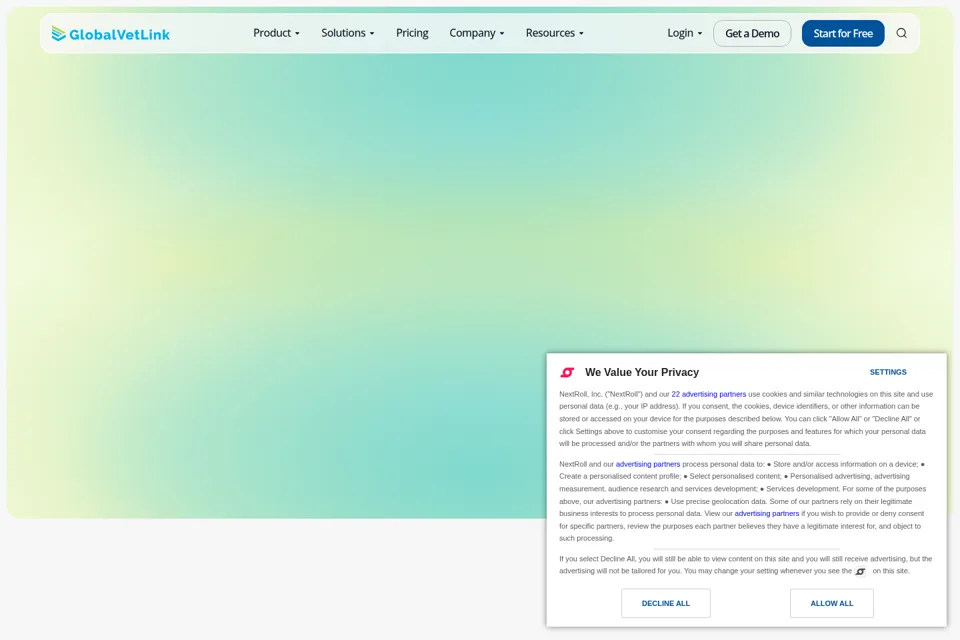Viewport: 960px width, 640px height.
Task: Click ALLOW ALL in privacy popup
Action: tap(831, 603)
